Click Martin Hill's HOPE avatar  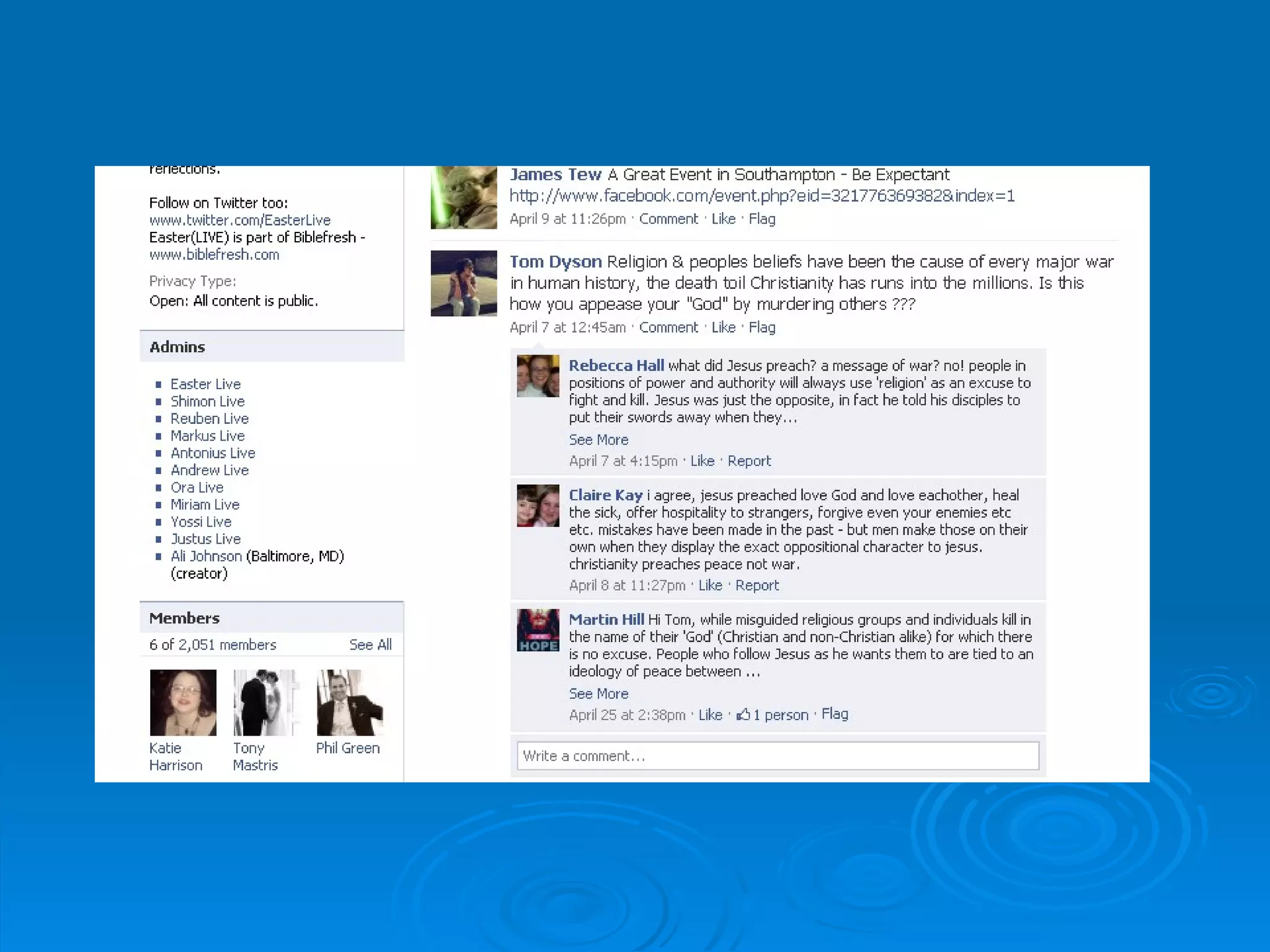pyautogui.click(x=538, y=630)
